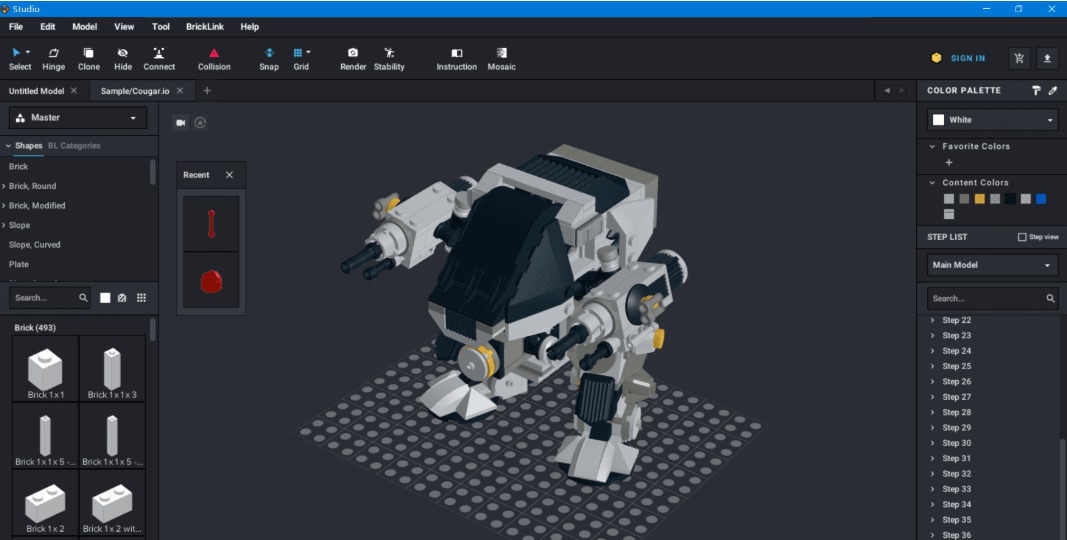1067x540 pixels.
Task: Add a favorite color with plus
Action: [949, 163]
